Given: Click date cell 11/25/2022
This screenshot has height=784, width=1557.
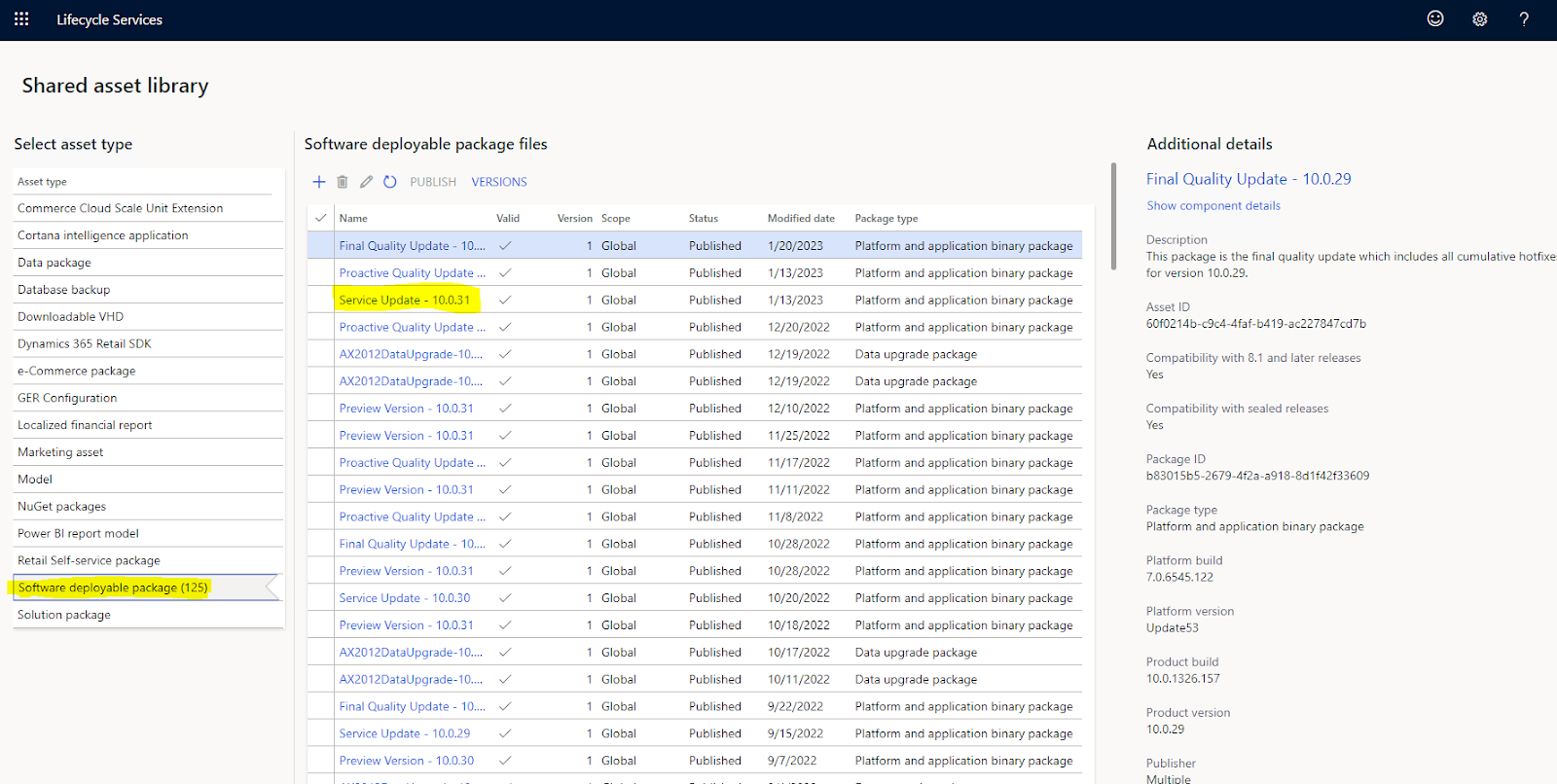Looking at the screenshot, I should tap(799, 436).
